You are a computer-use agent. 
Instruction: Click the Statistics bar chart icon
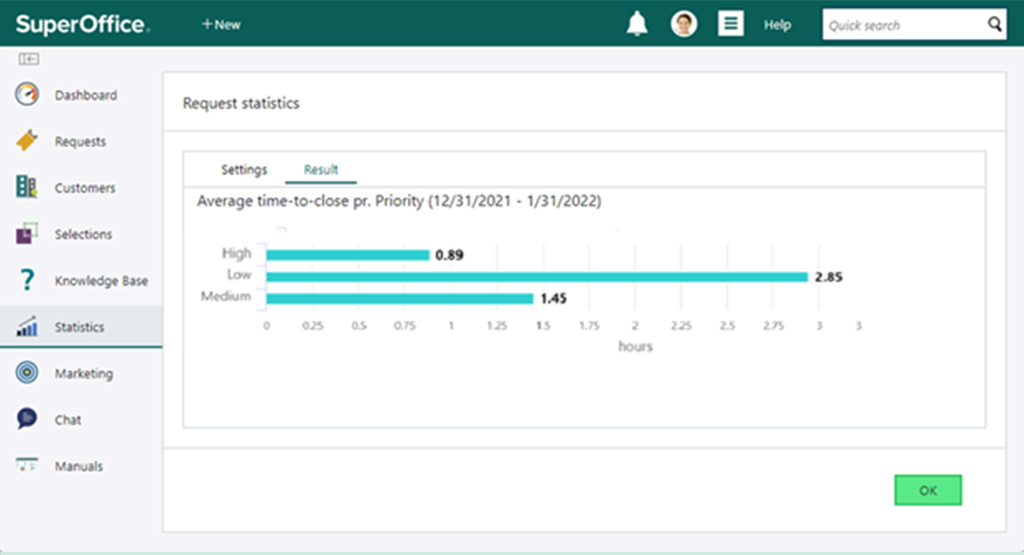[x=27, y=326]
